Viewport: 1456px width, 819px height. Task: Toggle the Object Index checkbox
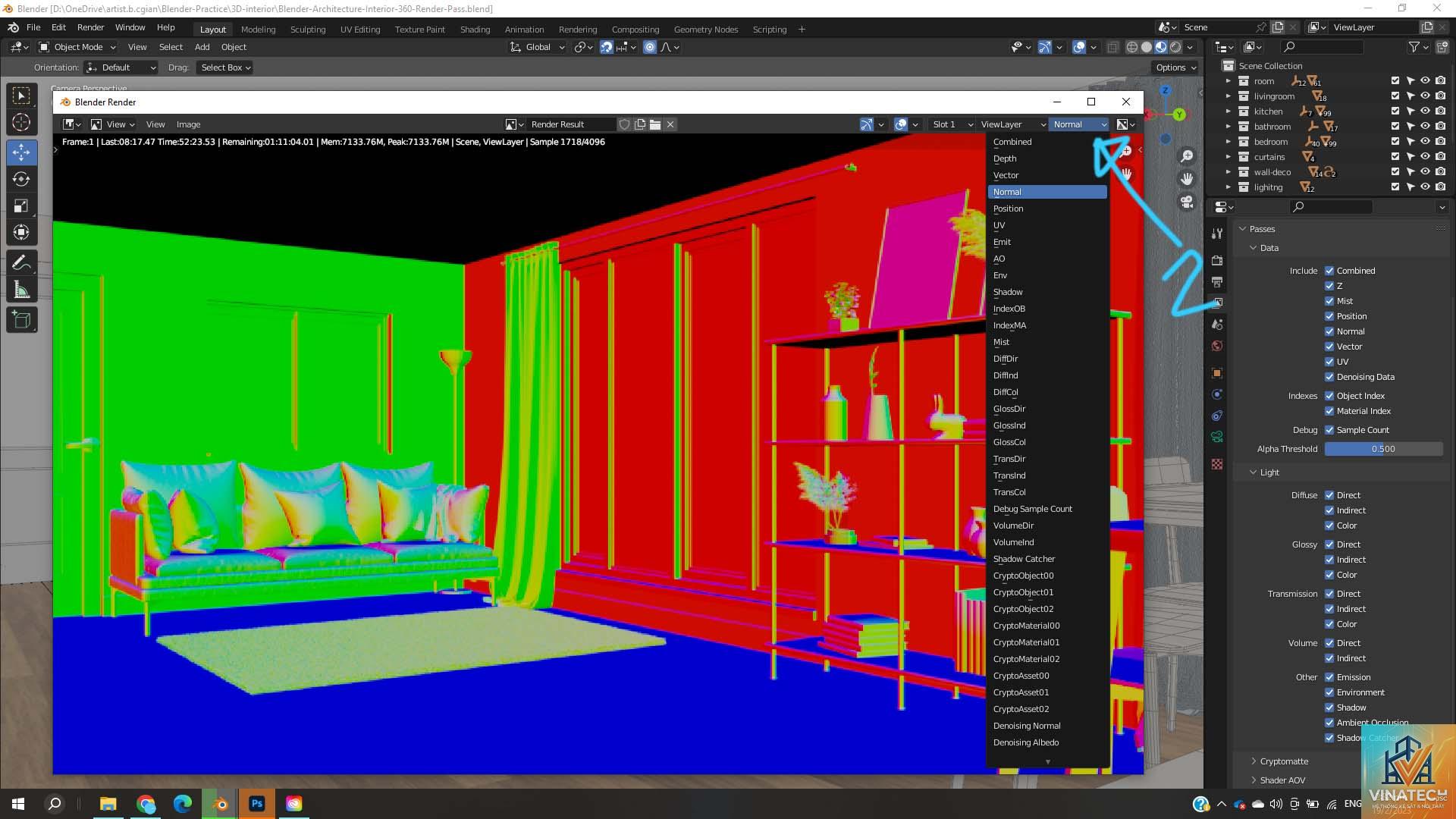click(x=1329, y=396)
